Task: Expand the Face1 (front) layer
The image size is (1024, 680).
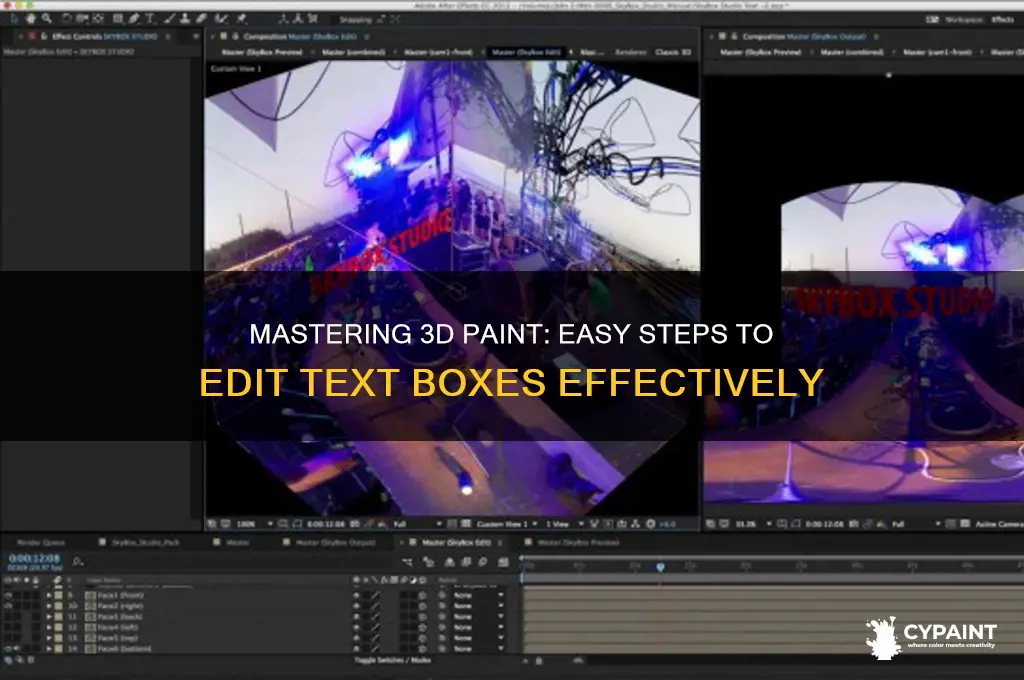Action: tap(49, 596)
